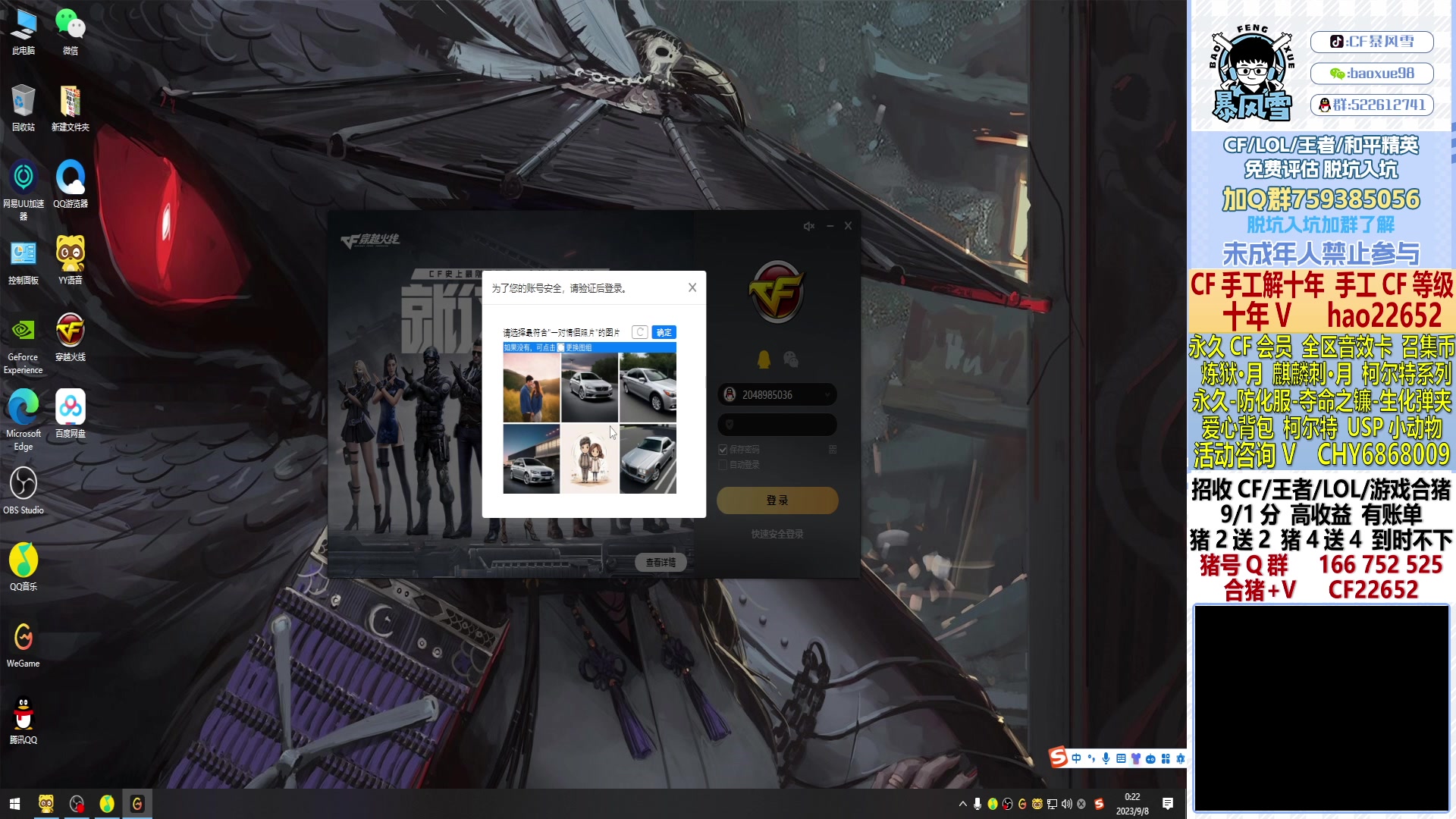The image size is (1456, 819).
Task: Show hidden system tray icons
Action: (x=963, y=804)
